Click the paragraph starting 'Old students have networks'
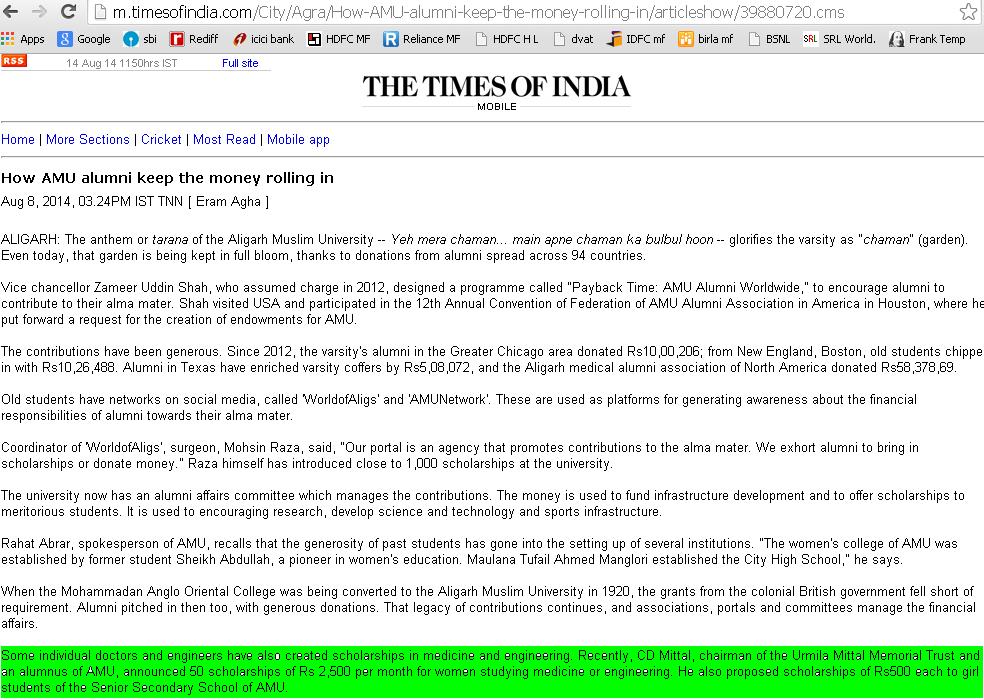The width and height of the screenshot is (984, 700). click(x=459, y=407)
